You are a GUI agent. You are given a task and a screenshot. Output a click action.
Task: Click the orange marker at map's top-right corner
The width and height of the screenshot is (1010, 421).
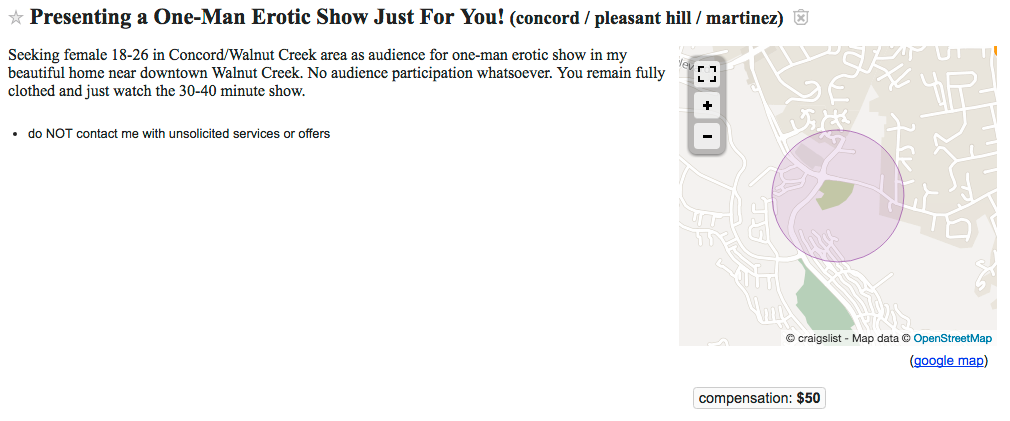tap(994, 50)
